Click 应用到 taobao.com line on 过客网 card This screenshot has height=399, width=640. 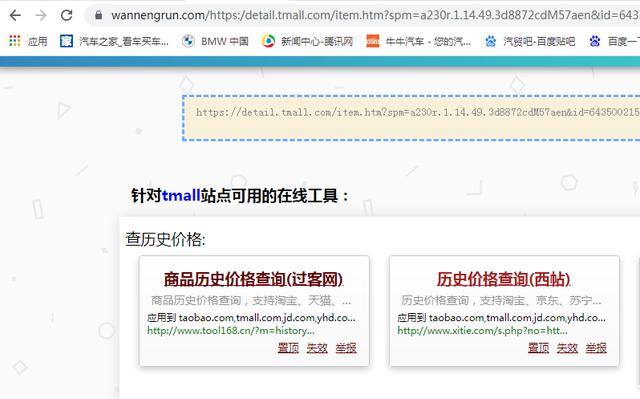pyautogui.click(x=251, y=317)
